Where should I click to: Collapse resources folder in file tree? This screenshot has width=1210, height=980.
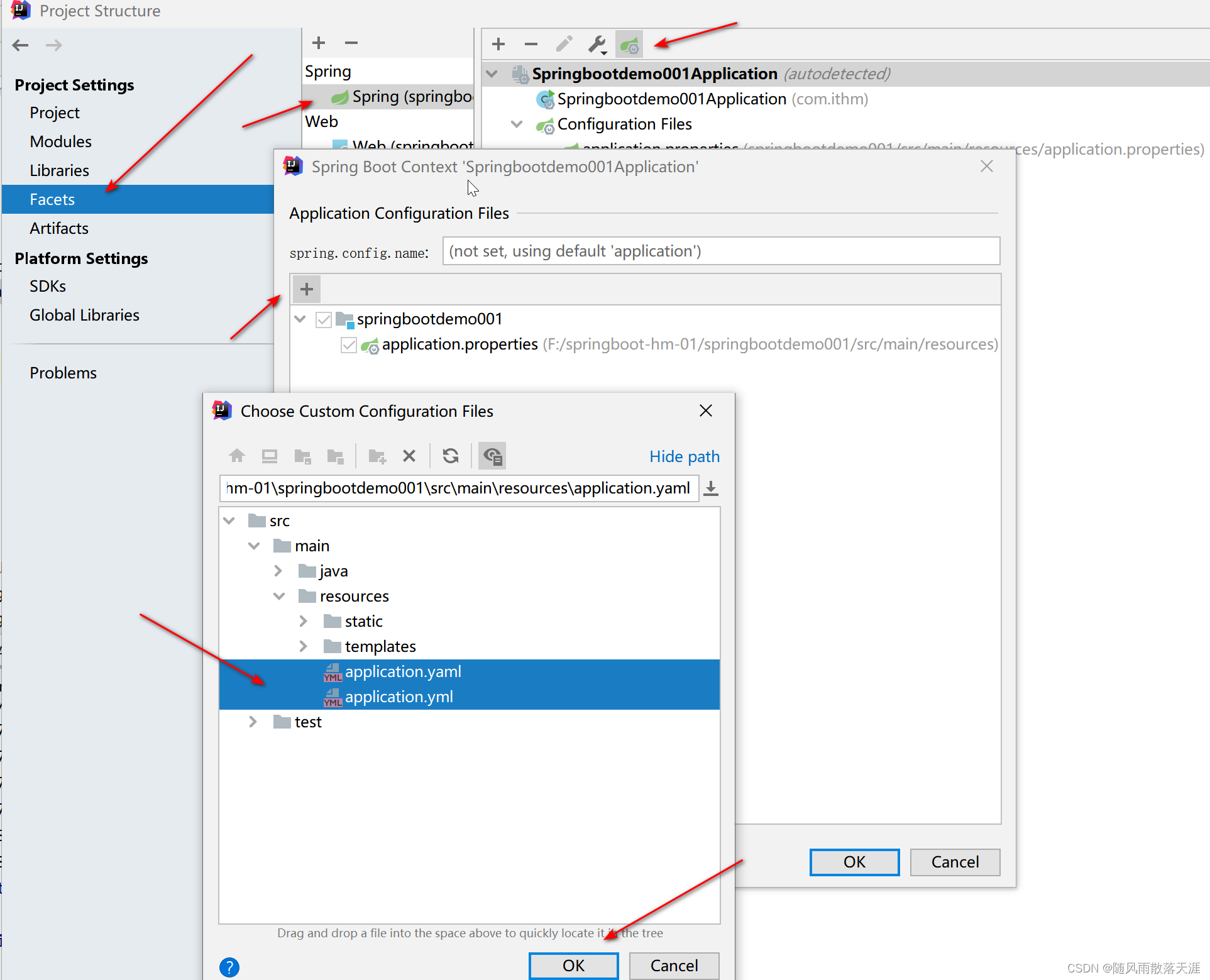tap(279, 597)
